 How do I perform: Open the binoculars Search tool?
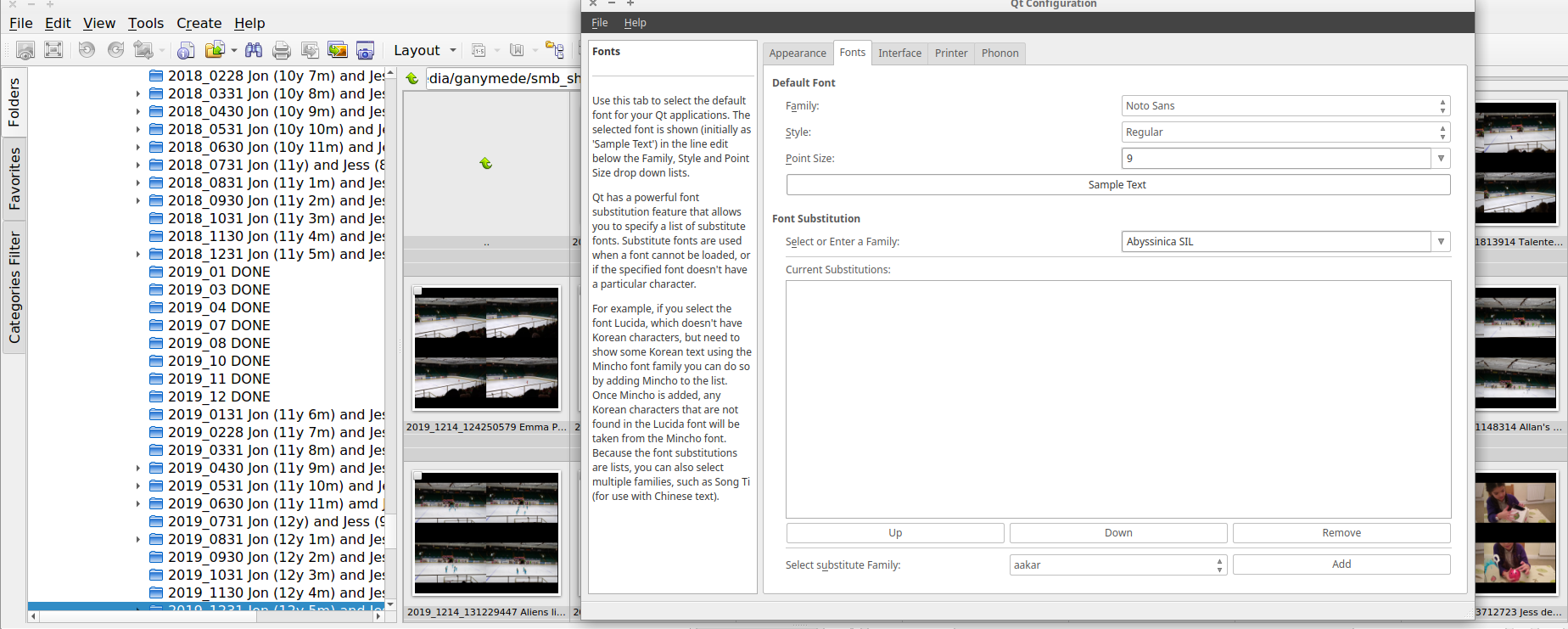253,50
